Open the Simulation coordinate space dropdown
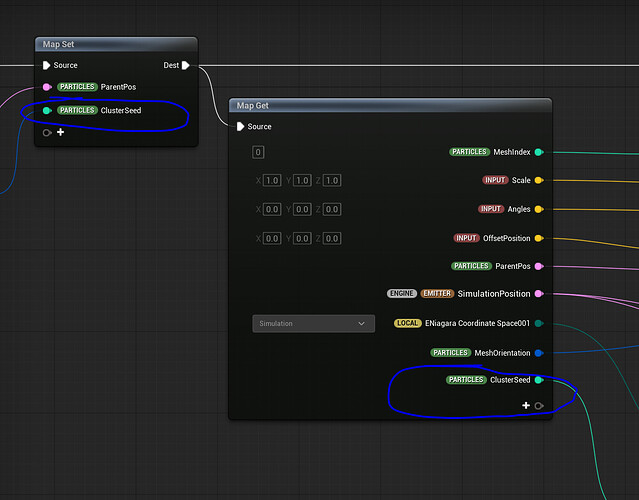The width and height of the screenshot is (639, 500). click(313, 324)
